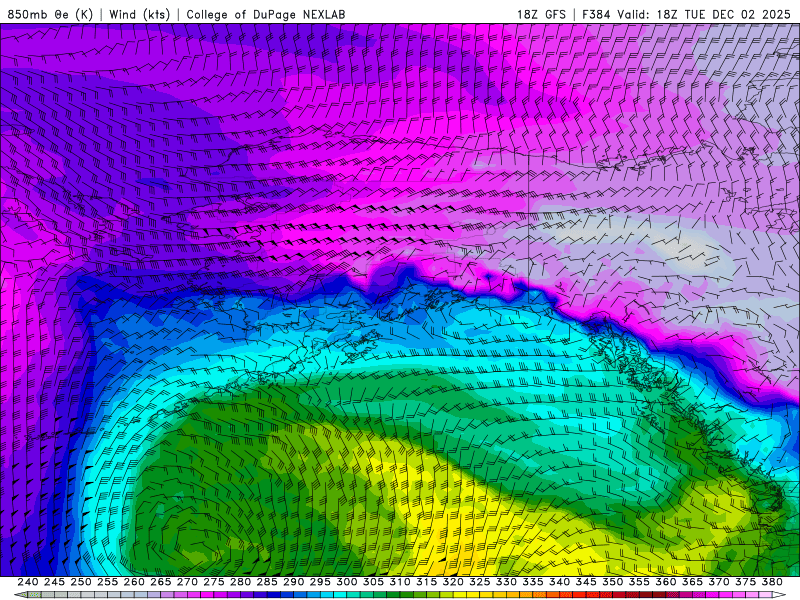Viewport: 800px width, 600px height.
Task: Click the 350 value on color scale
Action: [612, 582]
